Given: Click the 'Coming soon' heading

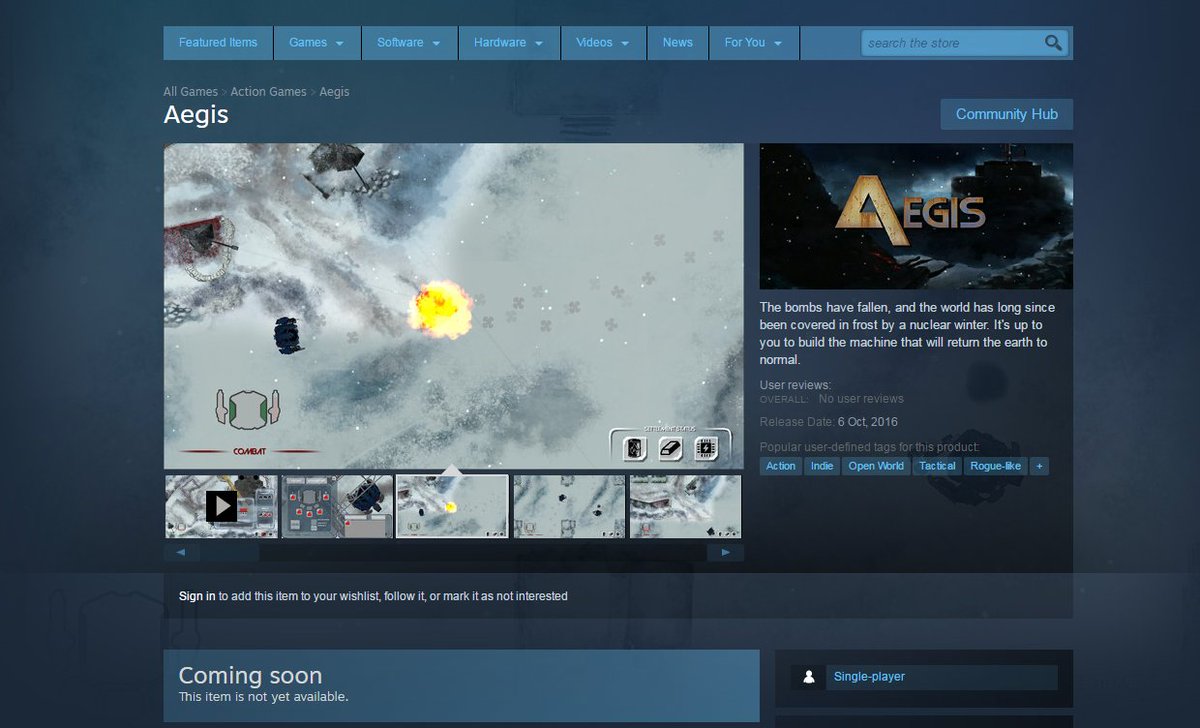Looking at the screenshot, I should tap(250, 675).
